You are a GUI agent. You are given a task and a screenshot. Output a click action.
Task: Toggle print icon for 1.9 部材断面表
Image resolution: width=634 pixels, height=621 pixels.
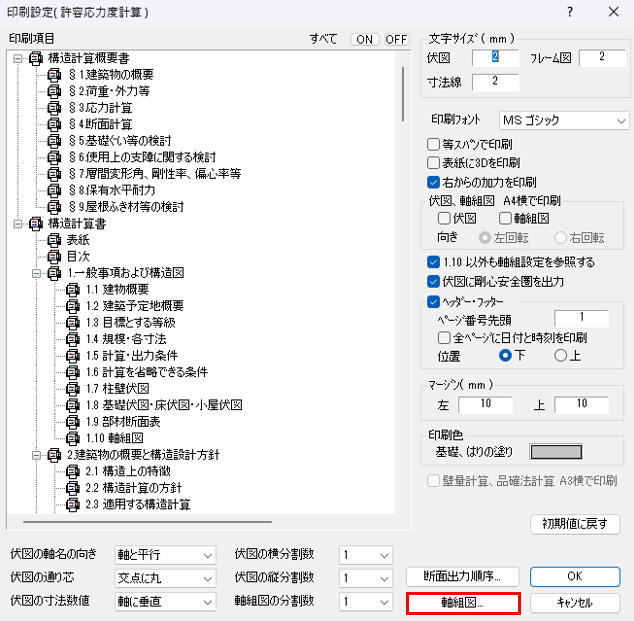click(x=73, y=422)
